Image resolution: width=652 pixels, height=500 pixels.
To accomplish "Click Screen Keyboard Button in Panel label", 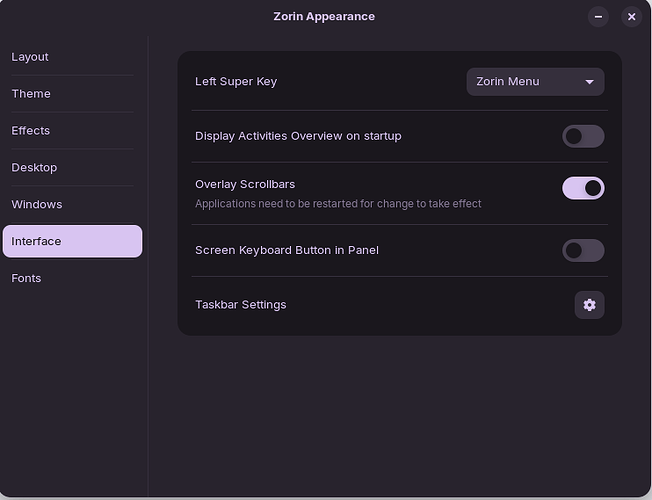I will click(287, 250).
